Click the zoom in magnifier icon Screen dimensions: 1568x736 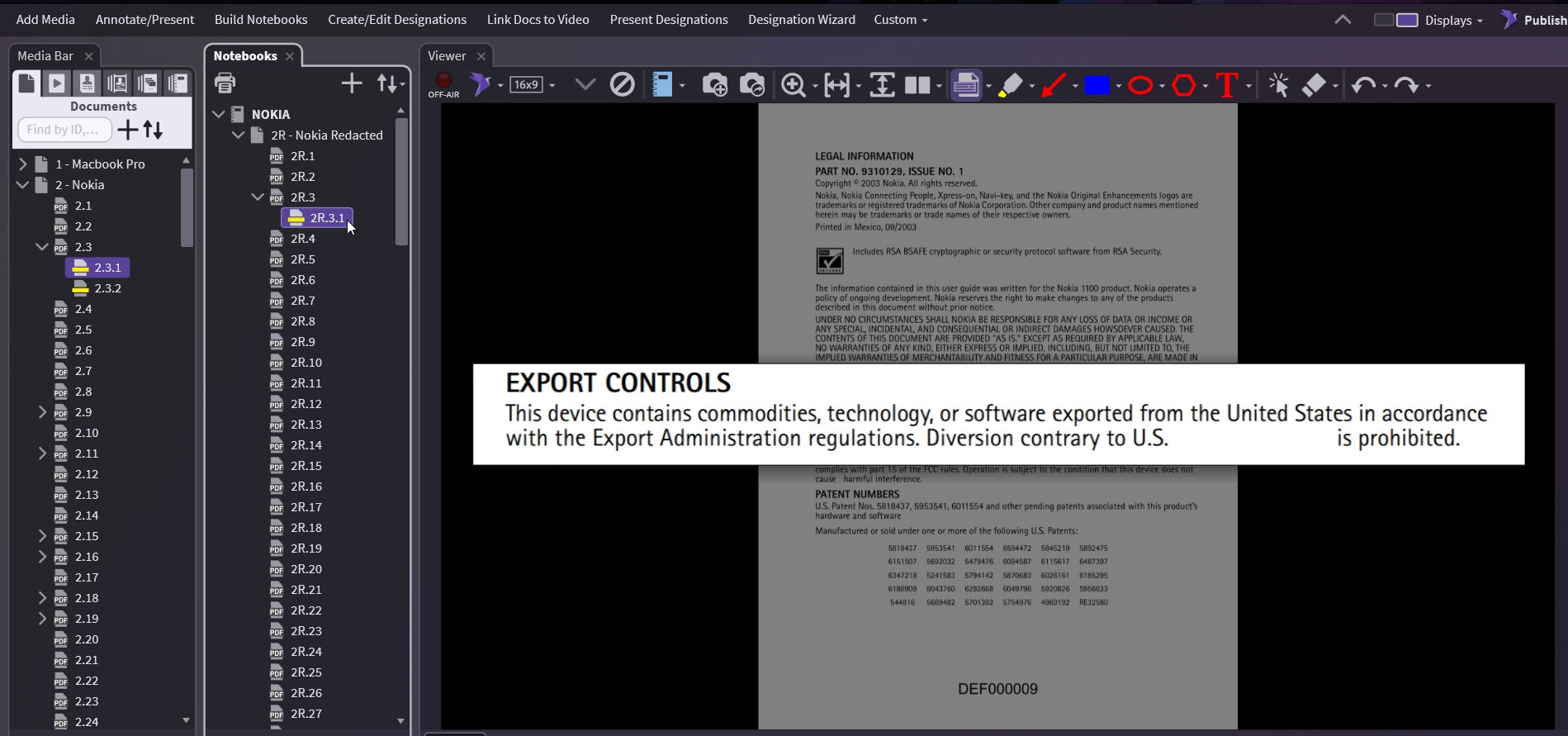tap(793, 85)
